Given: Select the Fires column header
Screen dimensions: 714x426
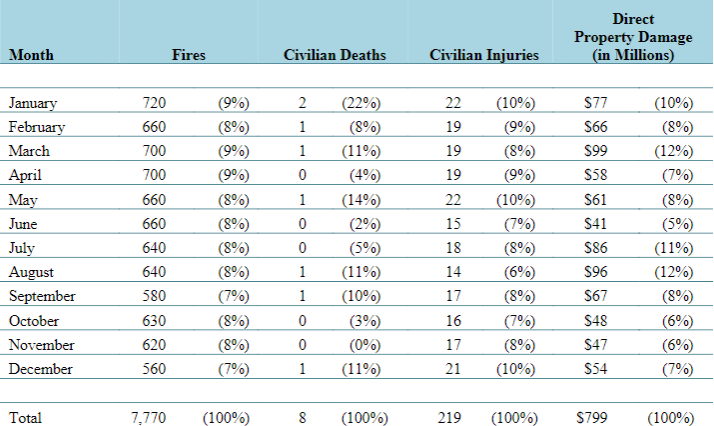Looking at the screenshot, I should click(x=189, y=55).
